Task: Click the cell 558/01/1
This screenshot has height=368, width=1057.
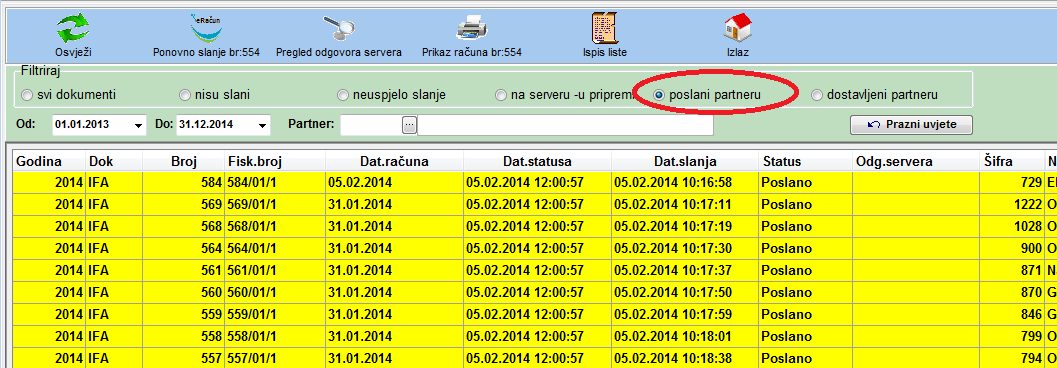Action: coord(275,336)
